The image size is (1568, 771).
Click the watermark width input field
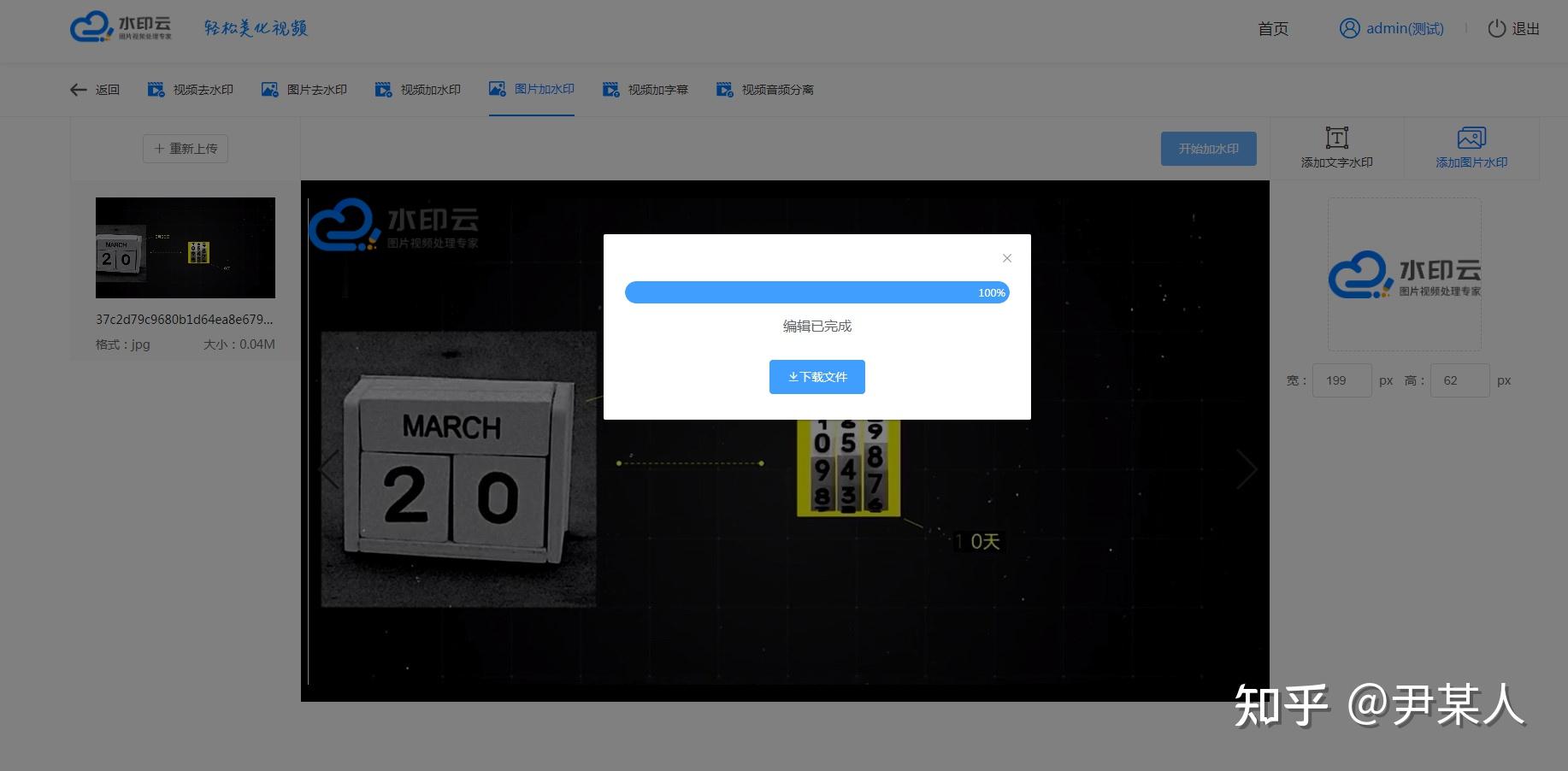tap(1342, 380)
